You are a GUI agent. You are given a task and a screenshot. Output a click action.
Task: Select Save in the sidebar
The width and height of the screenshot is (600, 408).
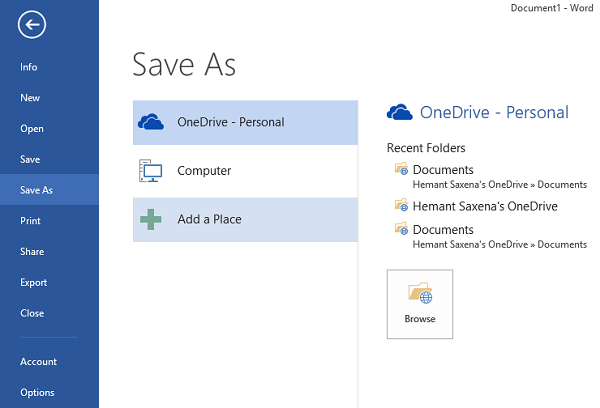[30, 159]
